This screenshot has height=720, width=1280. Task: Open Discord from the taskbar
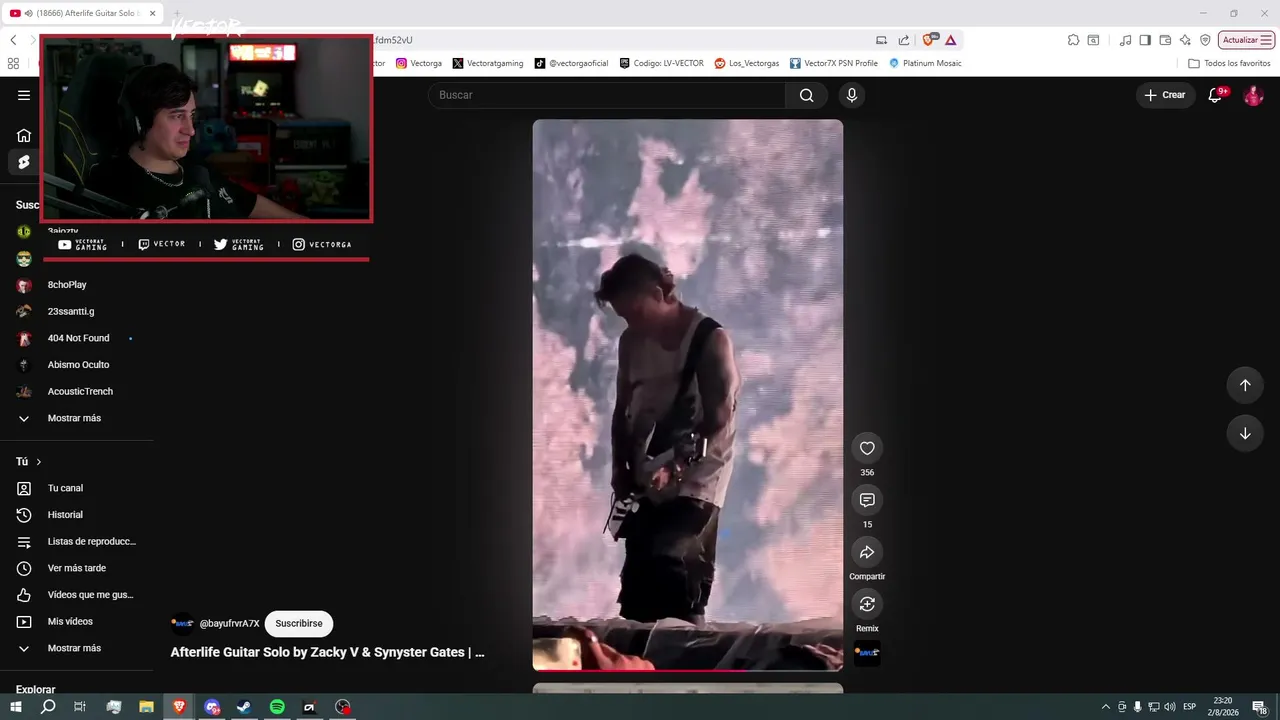(212, 707)
